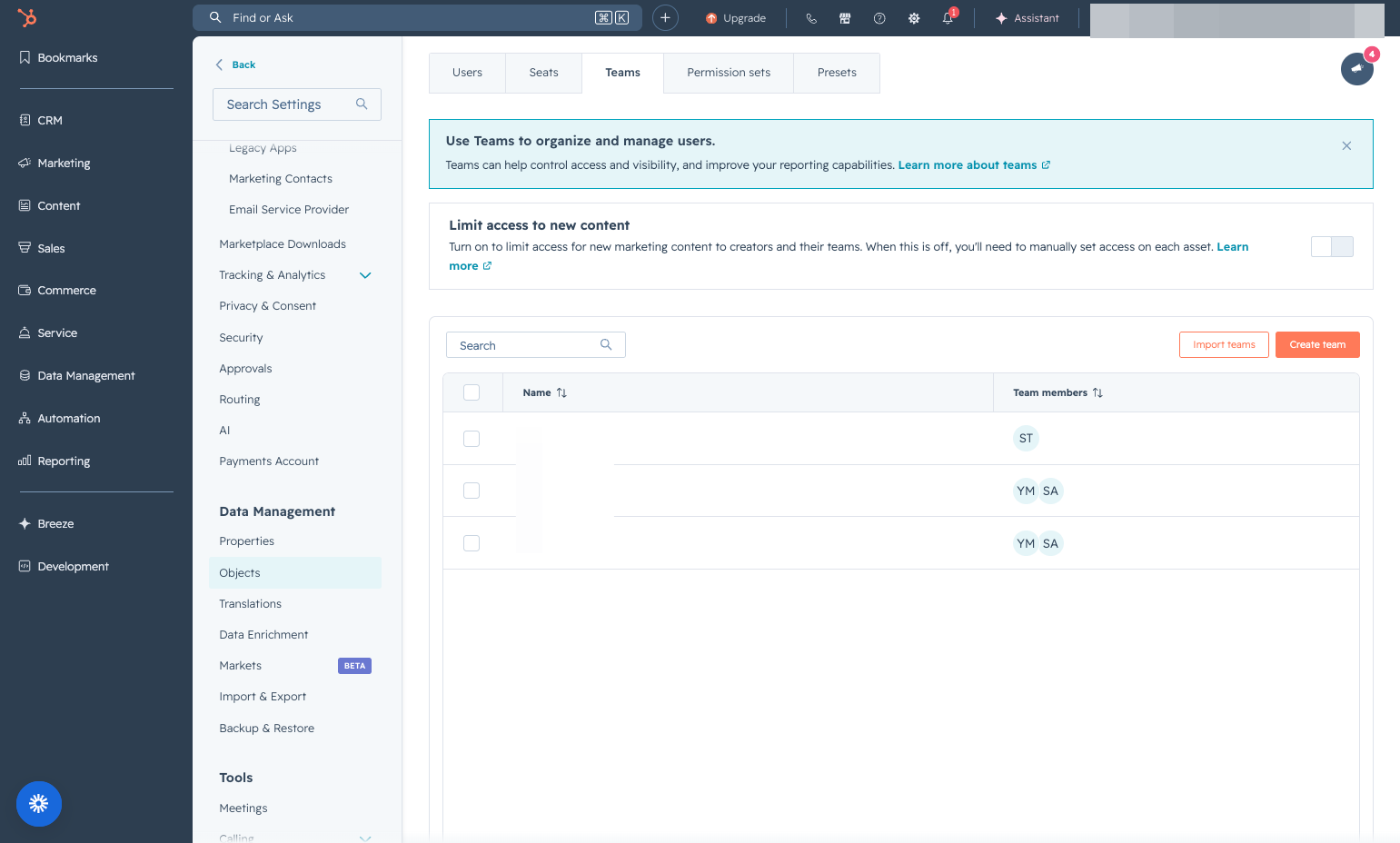Open the marketplace icon in top bar

tap(845, 18)
